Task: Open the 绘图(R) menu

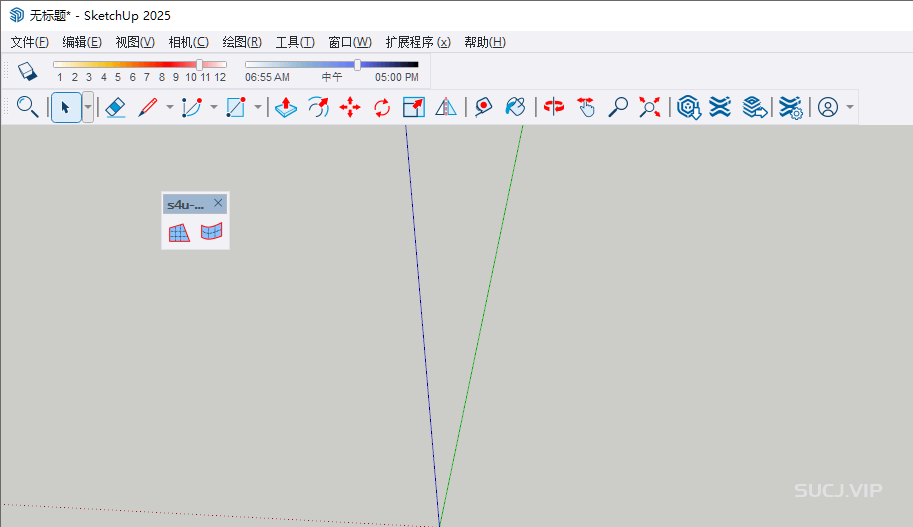Action: click(242, 42)
